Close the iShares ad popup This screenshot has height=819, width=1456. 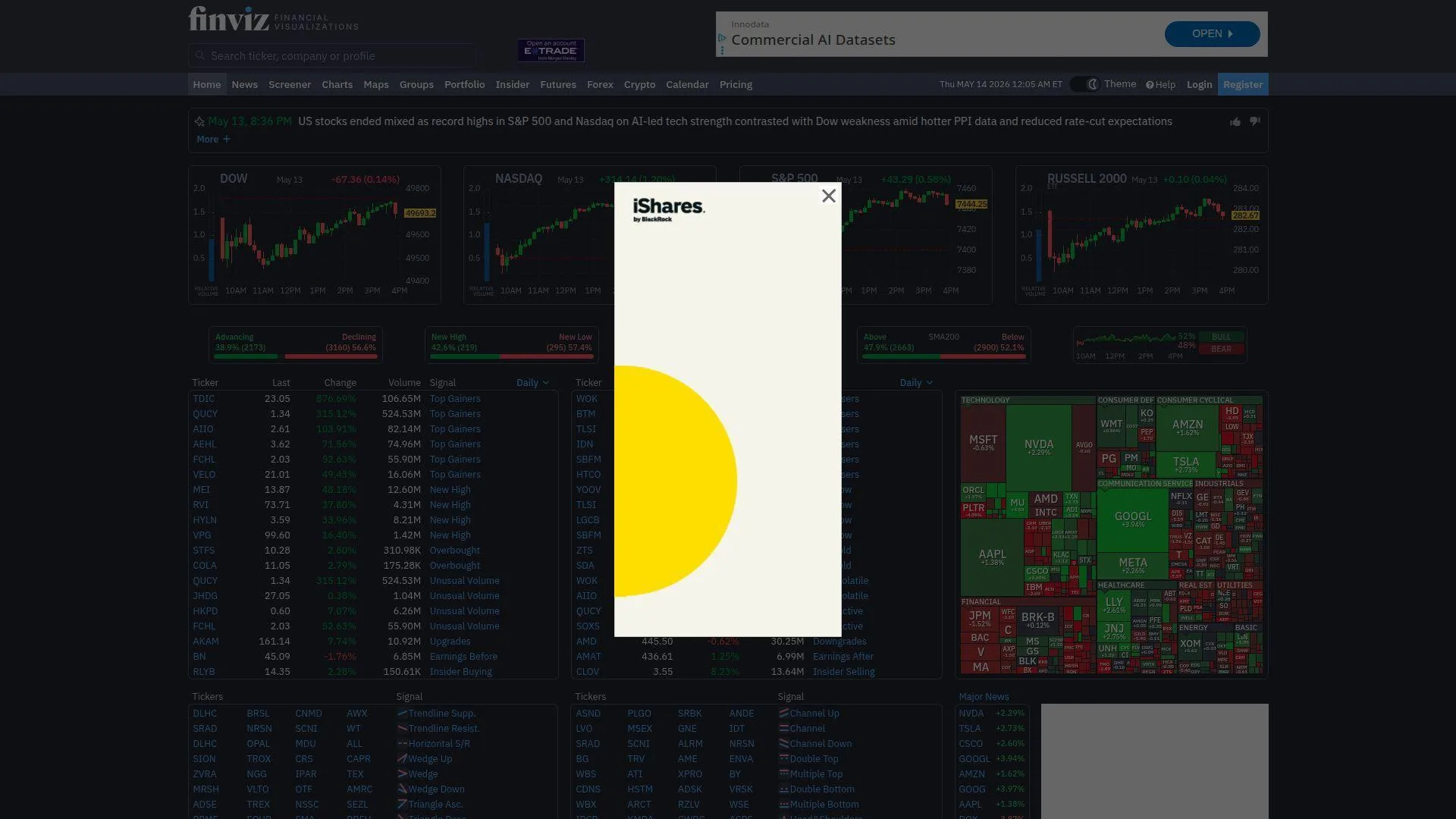829,196
